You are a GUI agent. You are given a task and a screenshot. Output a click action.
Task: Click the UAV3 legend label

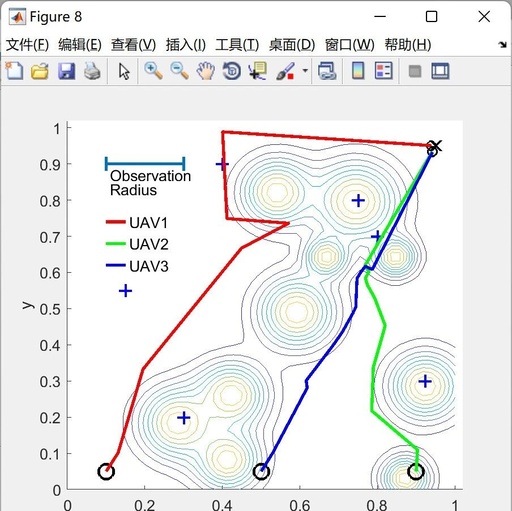pos(149,266)
